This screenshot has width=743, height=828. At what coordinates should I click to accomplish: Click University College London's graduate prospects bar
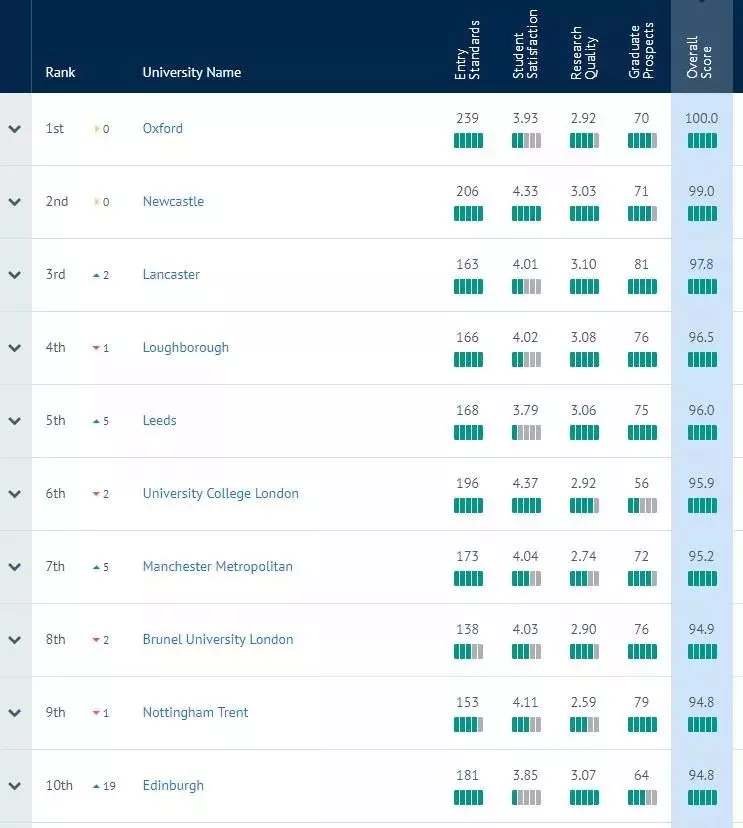click(643, 505)
